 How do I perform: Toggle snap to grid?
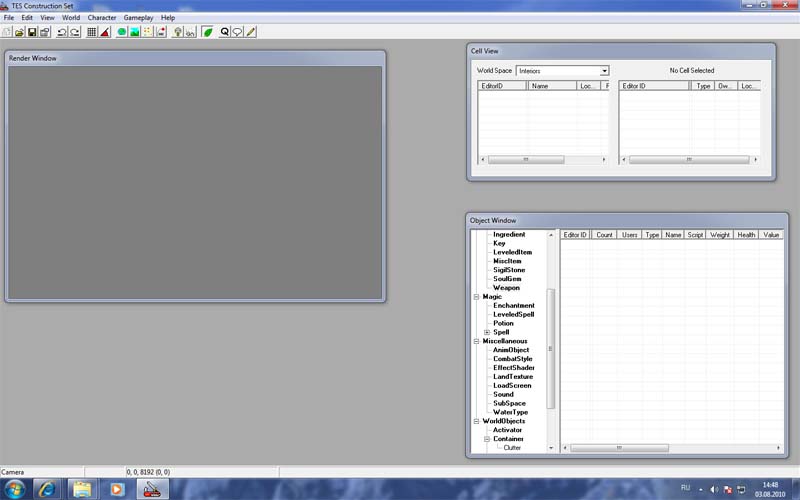click(x=92, y=32)
